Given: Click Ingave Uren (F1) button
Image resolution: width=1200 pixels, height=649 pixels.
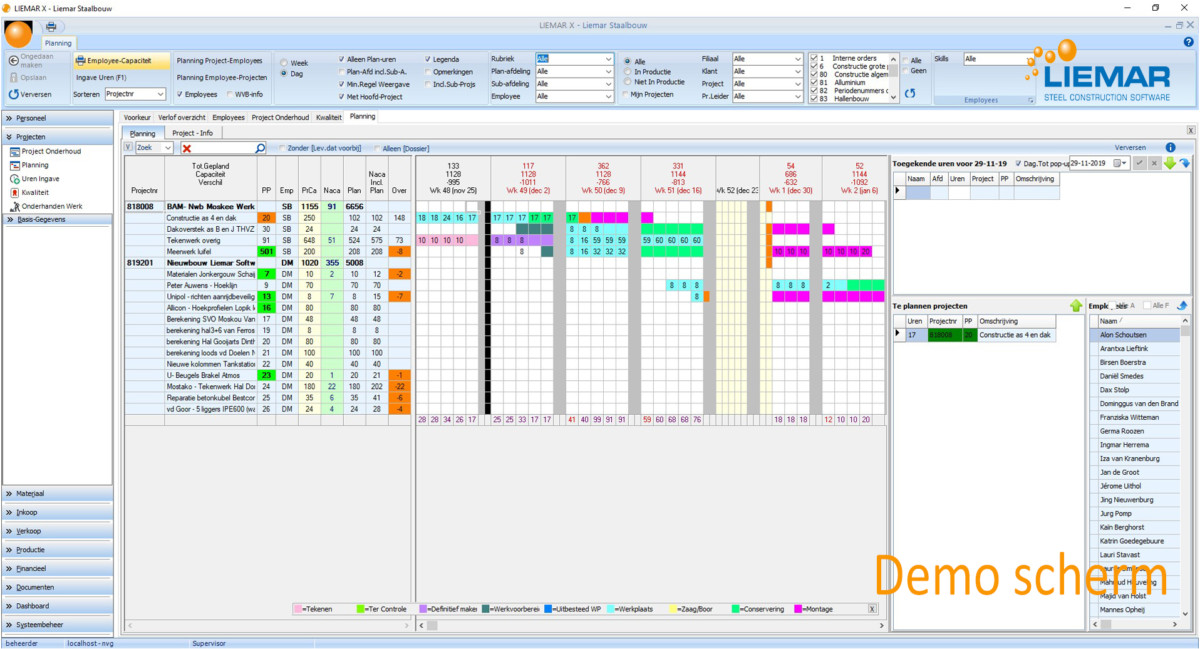Looking at the screenshot, I should 102,77.
